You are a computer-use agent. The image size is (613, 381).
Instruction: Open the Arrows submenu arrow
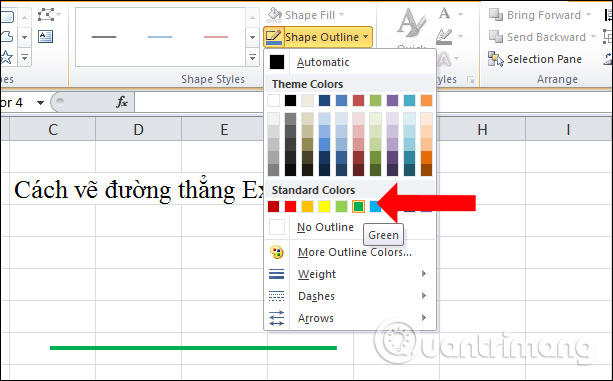(x=424, y=318)
